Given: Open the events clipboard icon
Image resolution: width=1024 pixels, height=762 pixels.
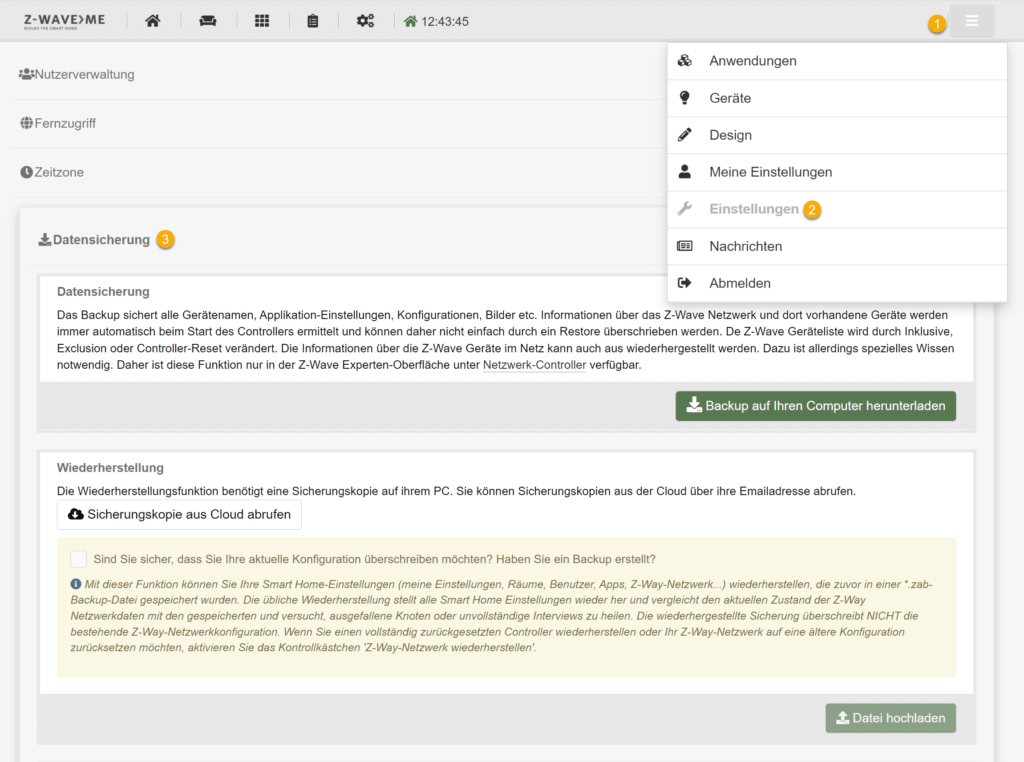Looking at the screenshot, I should click(x=313, y=21).
